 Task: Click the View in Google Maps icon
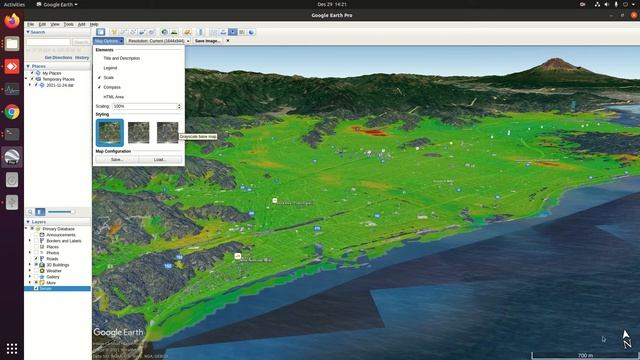pos(242,32)
